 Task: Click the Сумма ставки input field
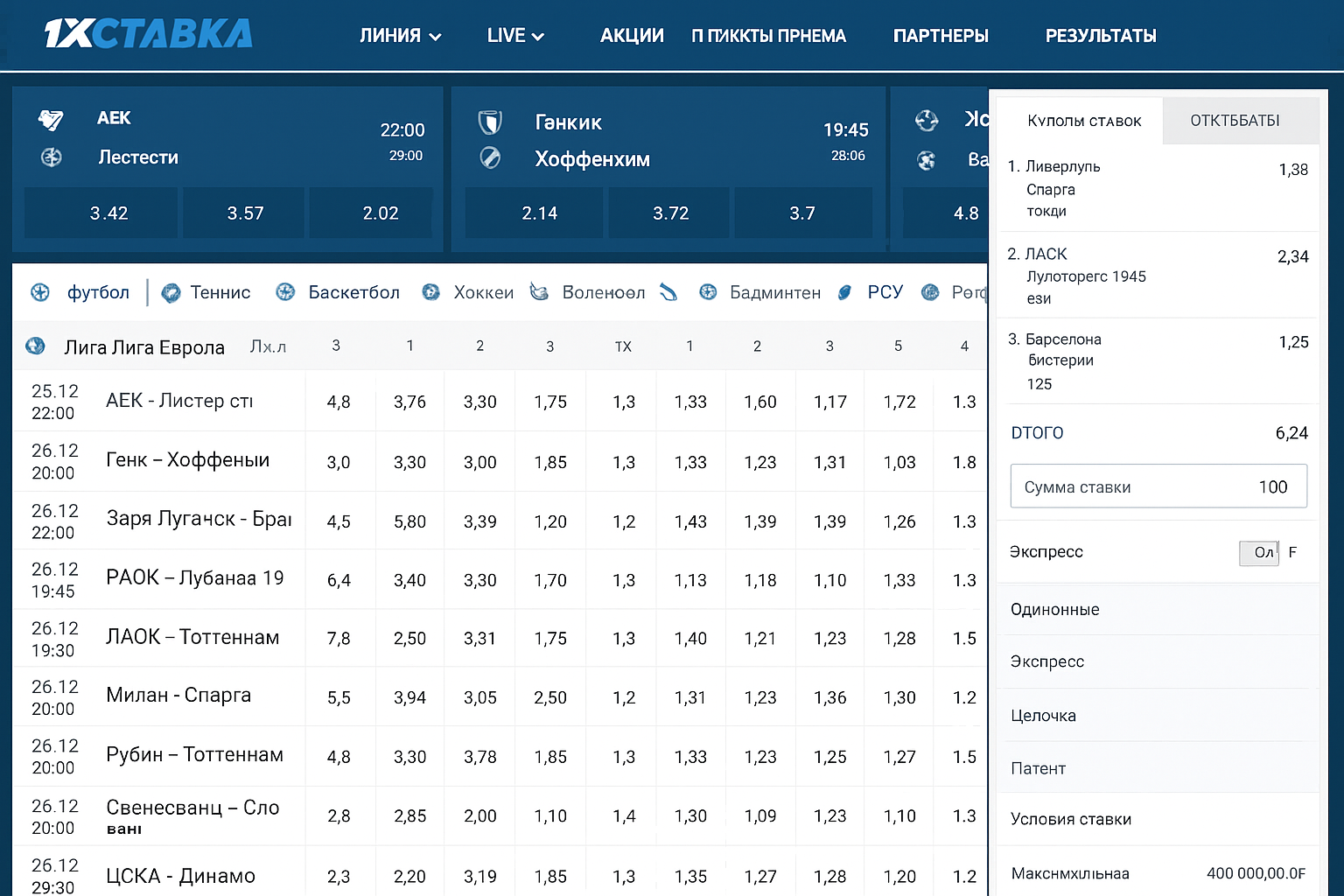(1158, 486)
